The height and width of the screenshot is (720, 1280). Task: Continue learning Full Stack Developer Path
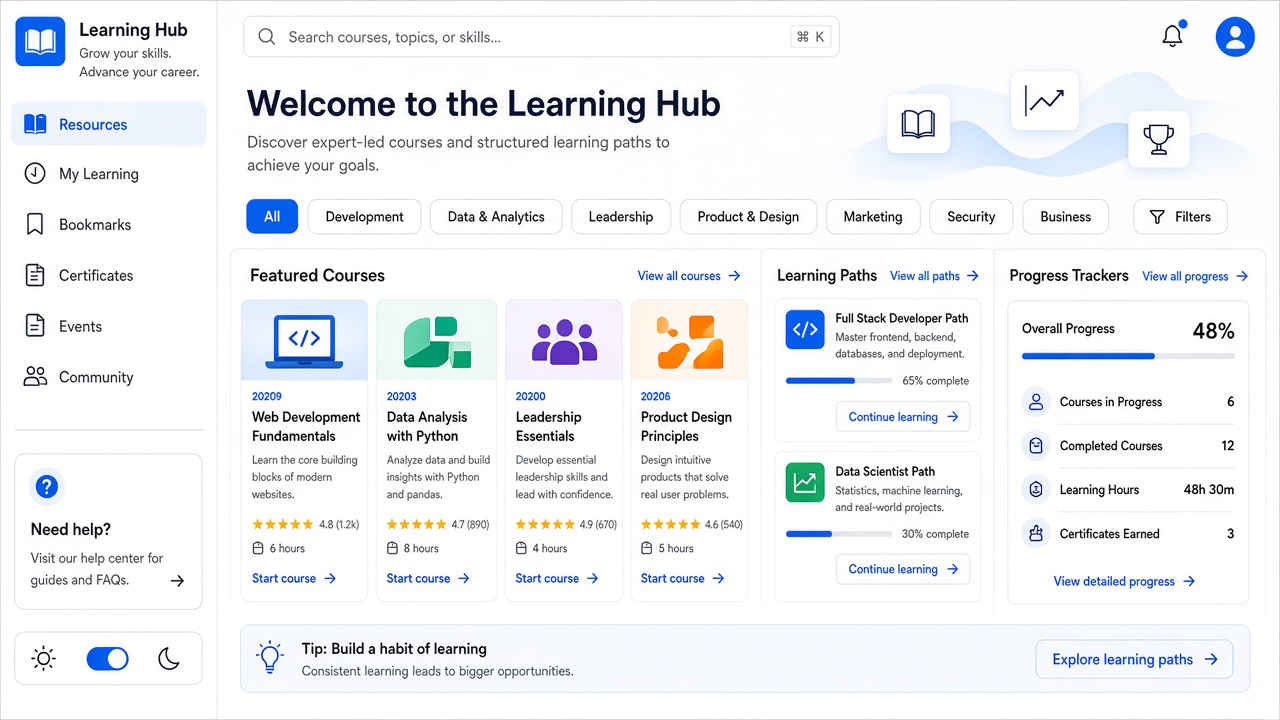(903, 417)
